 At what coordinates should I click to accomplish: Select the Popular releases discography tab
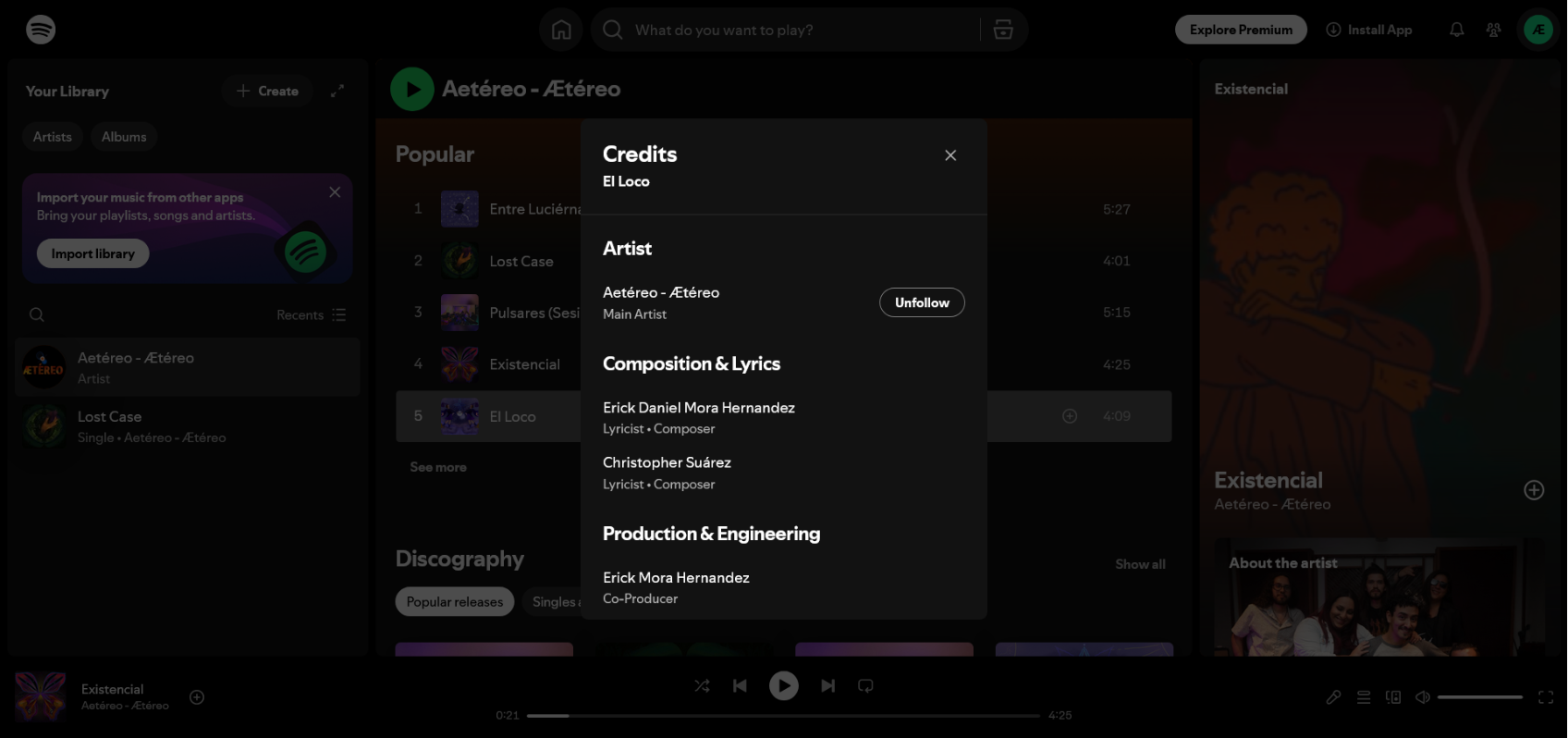[455, 602]
